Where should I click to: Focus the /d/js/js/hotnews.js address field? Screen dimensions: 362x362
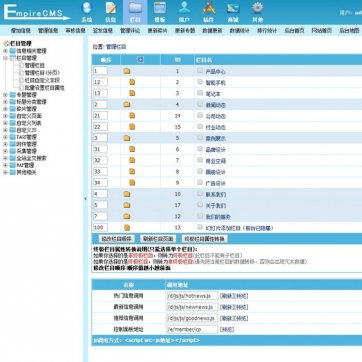192,296
